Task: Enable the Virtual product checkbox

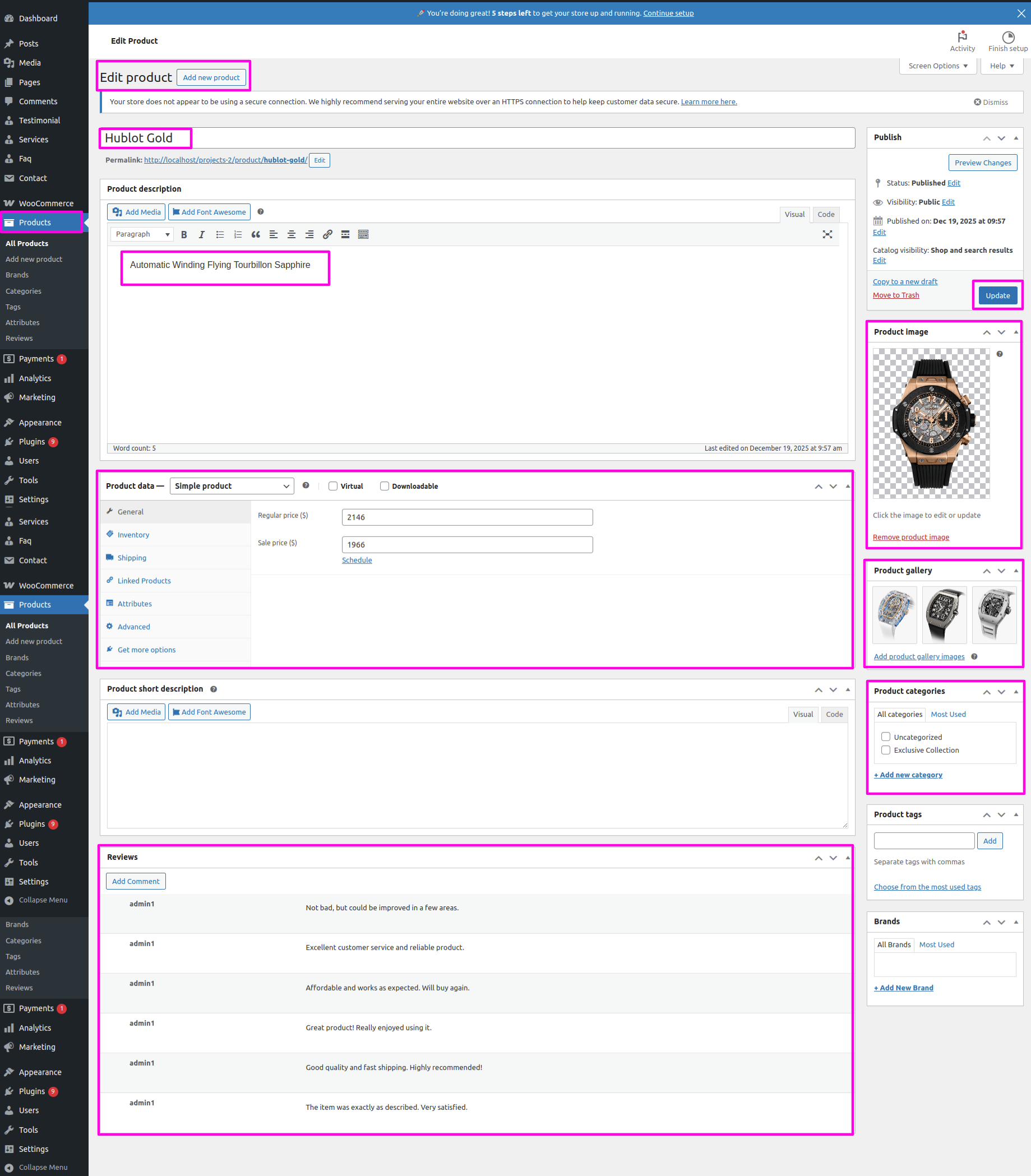Action: tap(332, 486)
